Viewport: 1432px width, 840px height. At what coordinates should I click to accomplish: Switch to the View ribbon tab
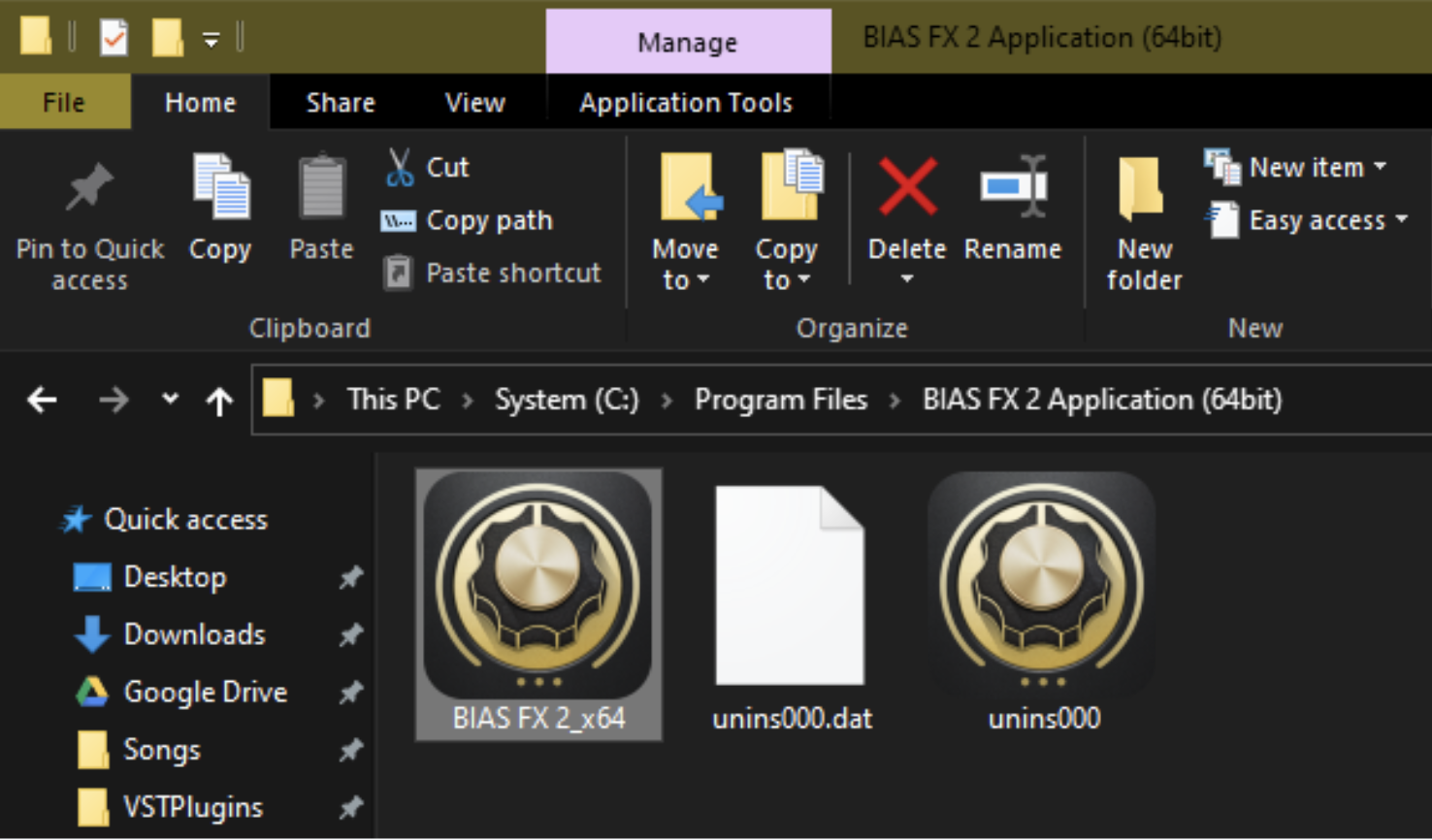[x=474, y=102]
